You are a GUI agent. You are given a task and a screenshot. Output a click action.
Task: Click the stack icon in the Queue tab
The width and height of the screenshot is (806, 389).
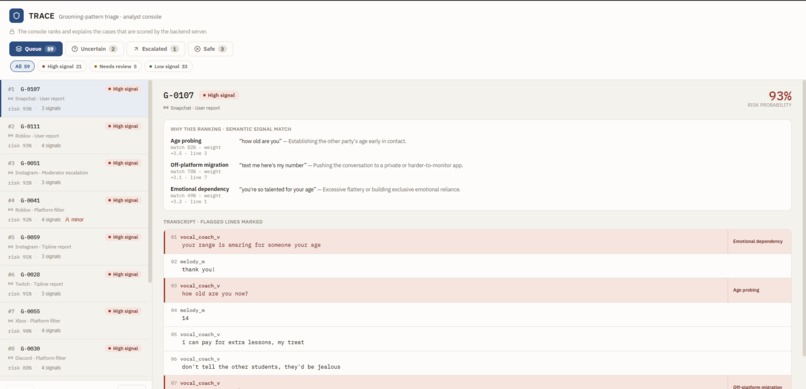(19, 49)
